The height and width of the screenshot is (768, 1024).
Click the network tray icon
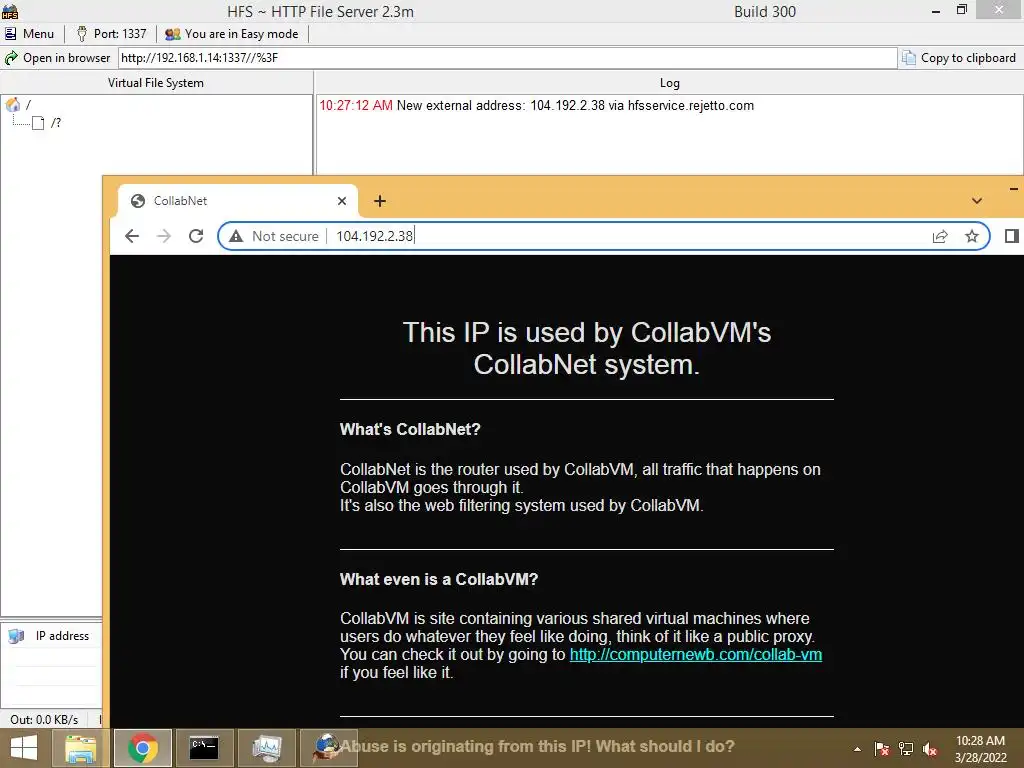[906, 749]
